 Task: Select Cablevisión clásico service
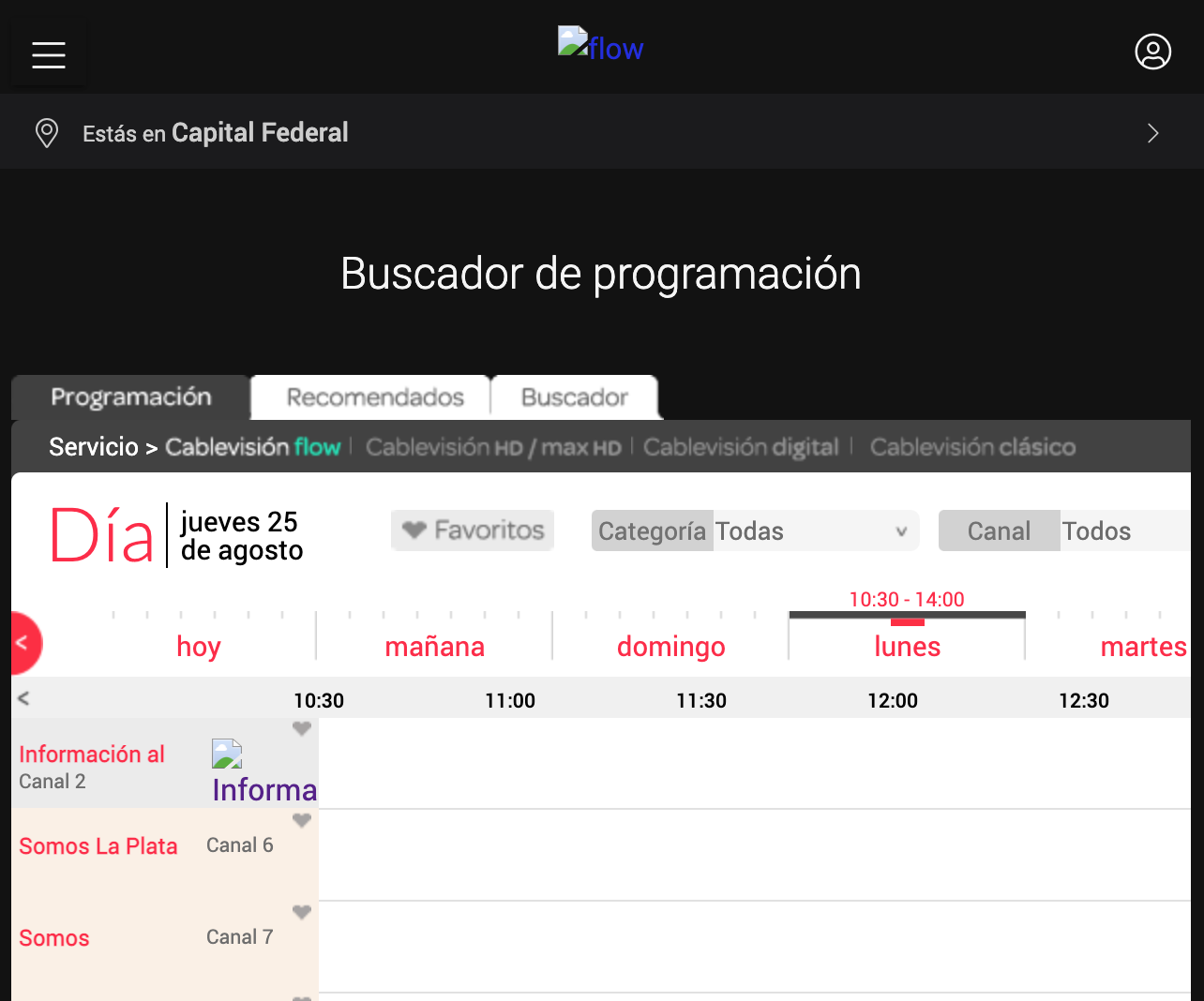[972, 447]
